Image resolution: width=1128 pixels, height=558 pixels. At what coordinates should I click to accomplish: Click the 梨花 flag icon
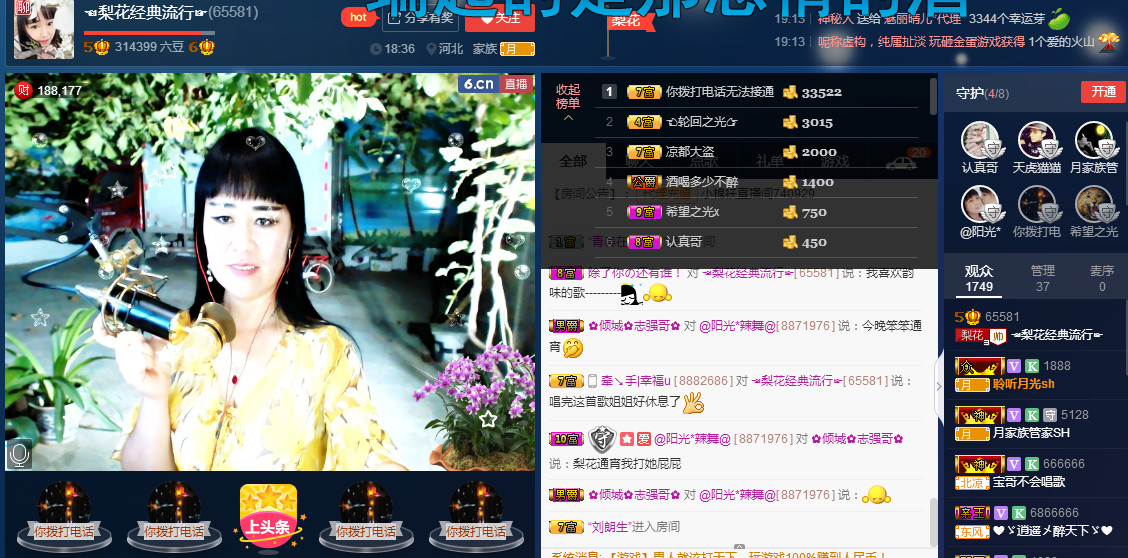[626, 22]
